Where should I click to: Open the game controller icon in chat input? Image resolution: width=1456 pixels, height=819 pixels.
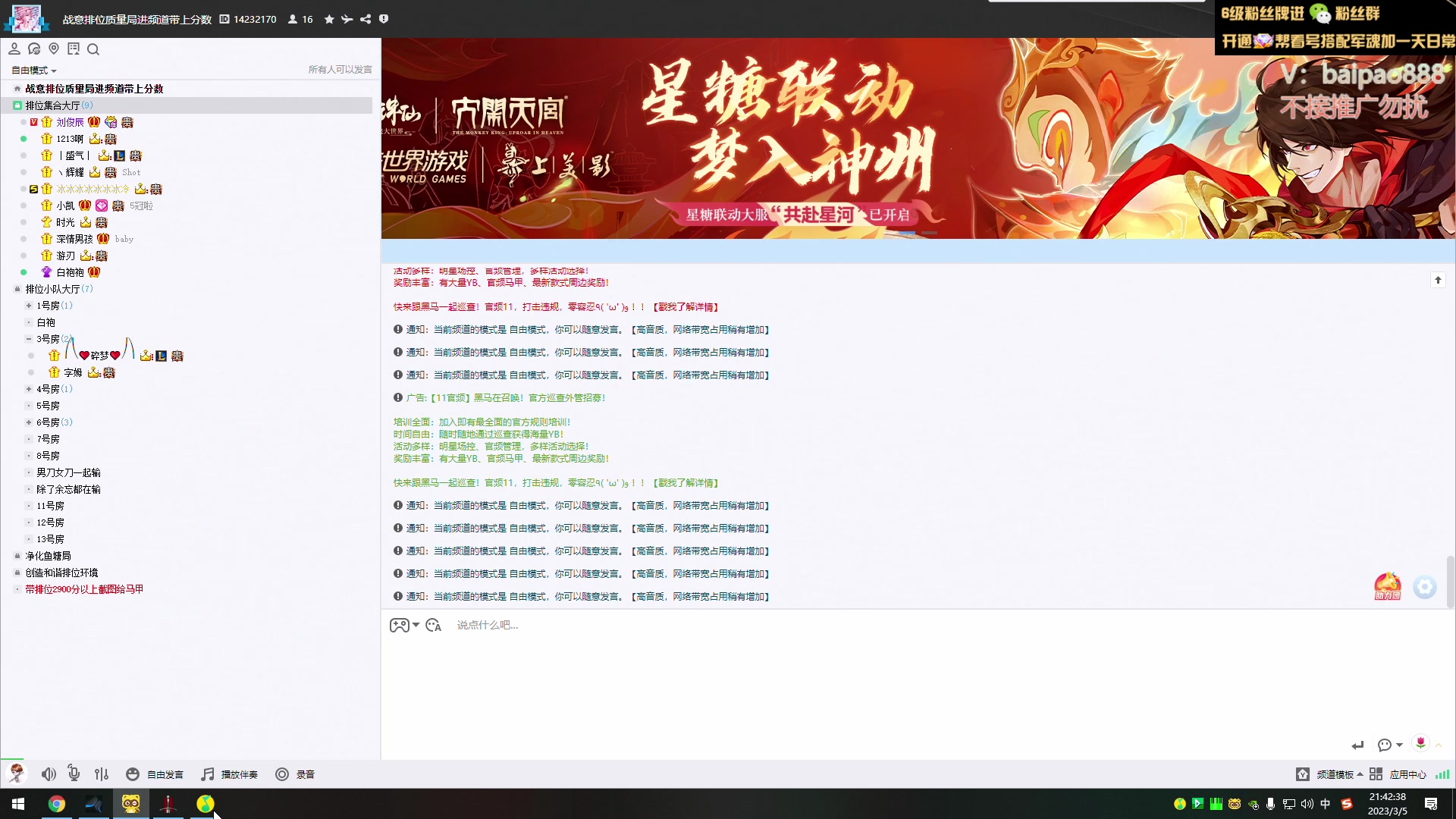click(399, 626)
